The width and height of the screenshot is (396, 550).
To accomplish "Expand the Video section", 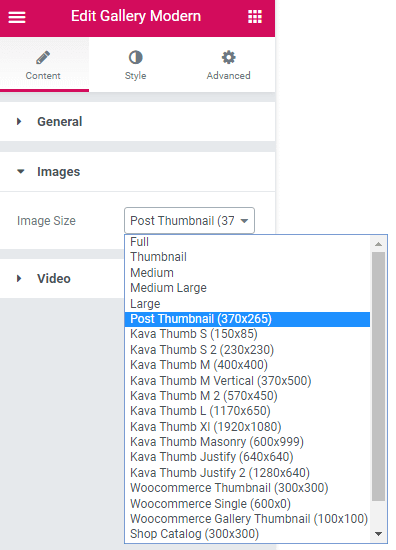I will (x=62, y=279).
